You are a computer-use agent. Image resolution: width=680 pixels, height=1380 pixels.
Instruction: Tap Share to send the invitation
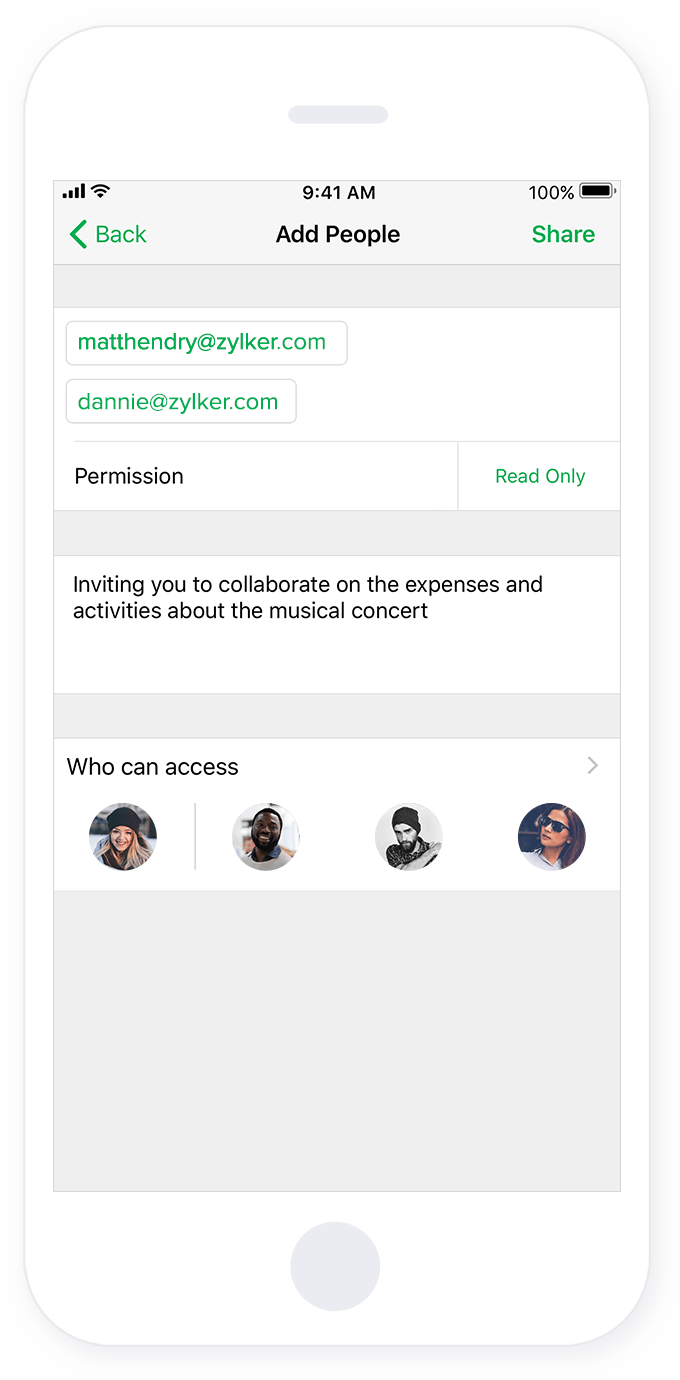tap(563, 234)
